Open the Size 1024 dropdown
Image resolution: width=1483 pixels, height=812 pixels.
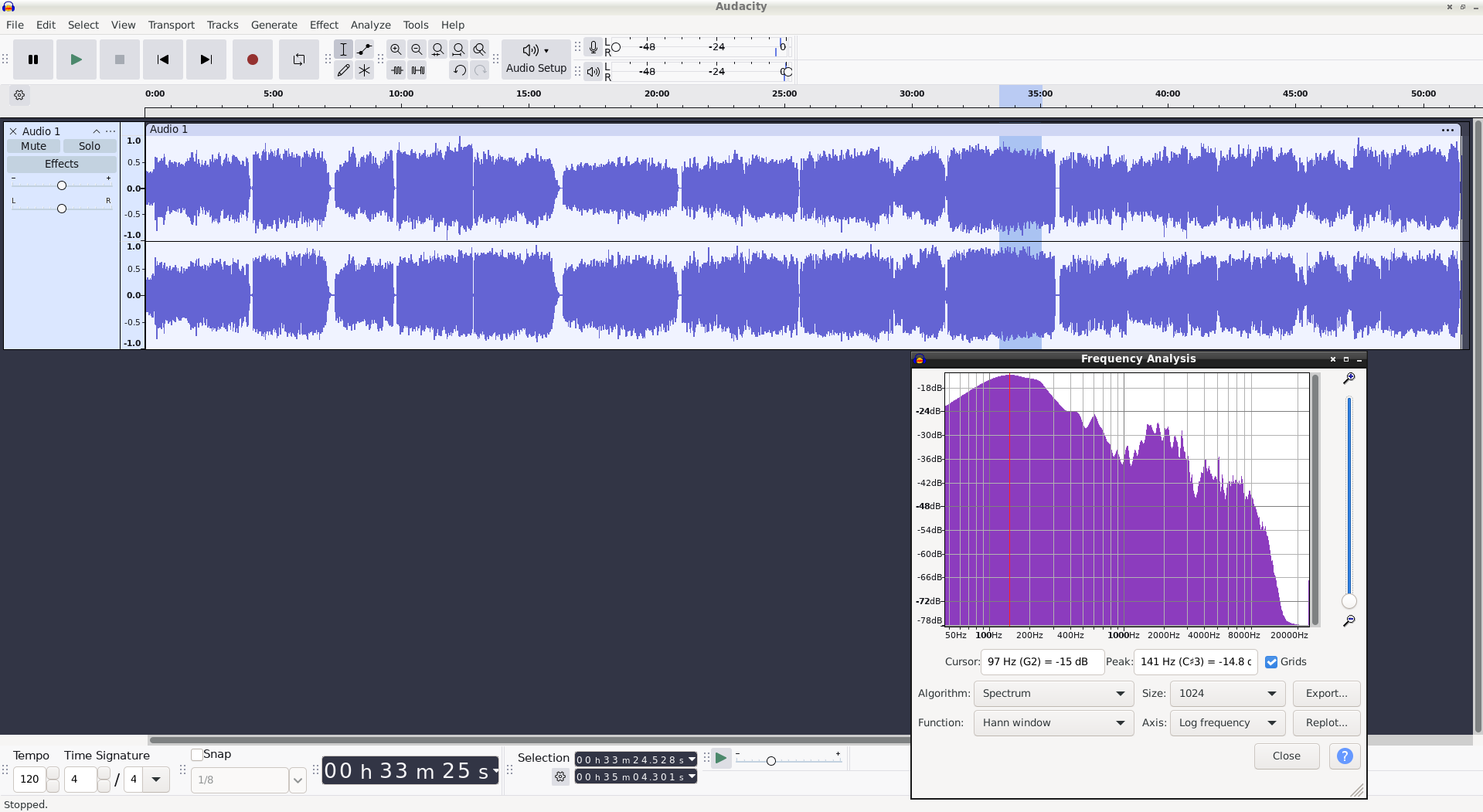[x=1227, y=694]
